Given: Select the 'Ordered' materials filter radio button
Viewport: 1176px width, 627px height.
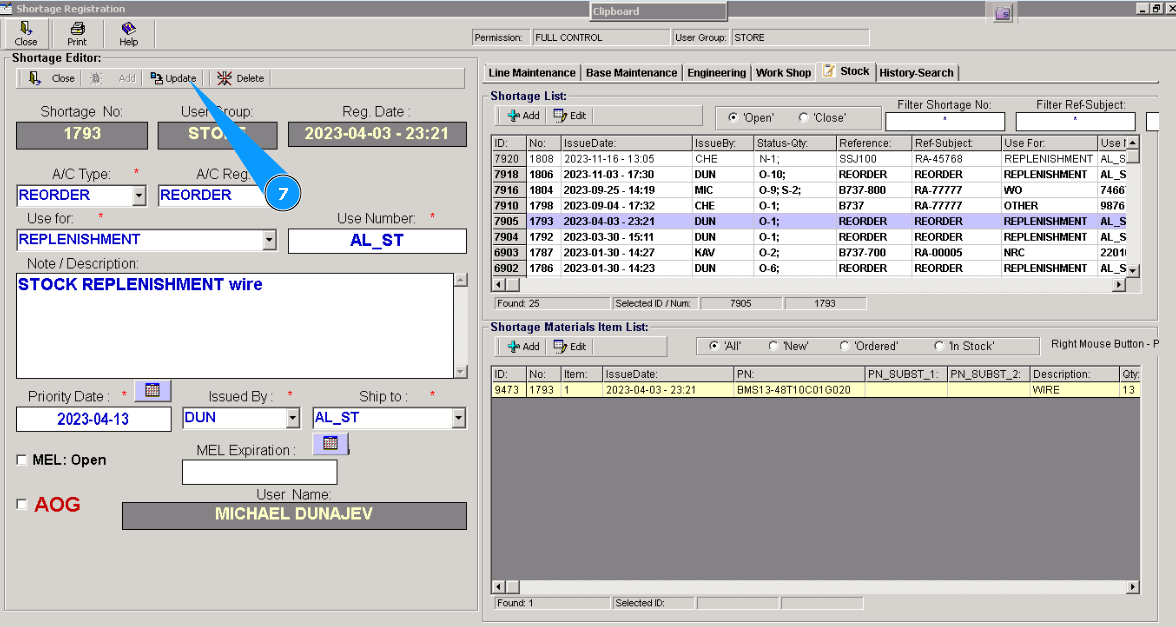Looking at the screenshot, I should (x=846, y=346).
